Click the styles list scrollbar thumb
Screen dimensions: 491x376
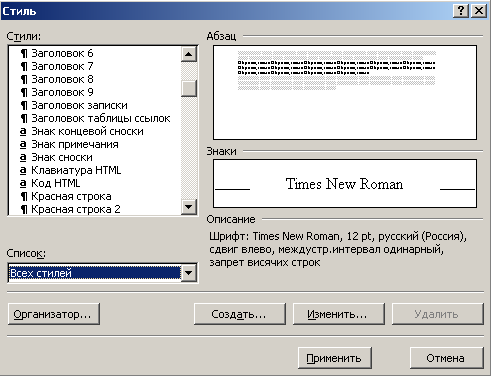pos(189,88)
